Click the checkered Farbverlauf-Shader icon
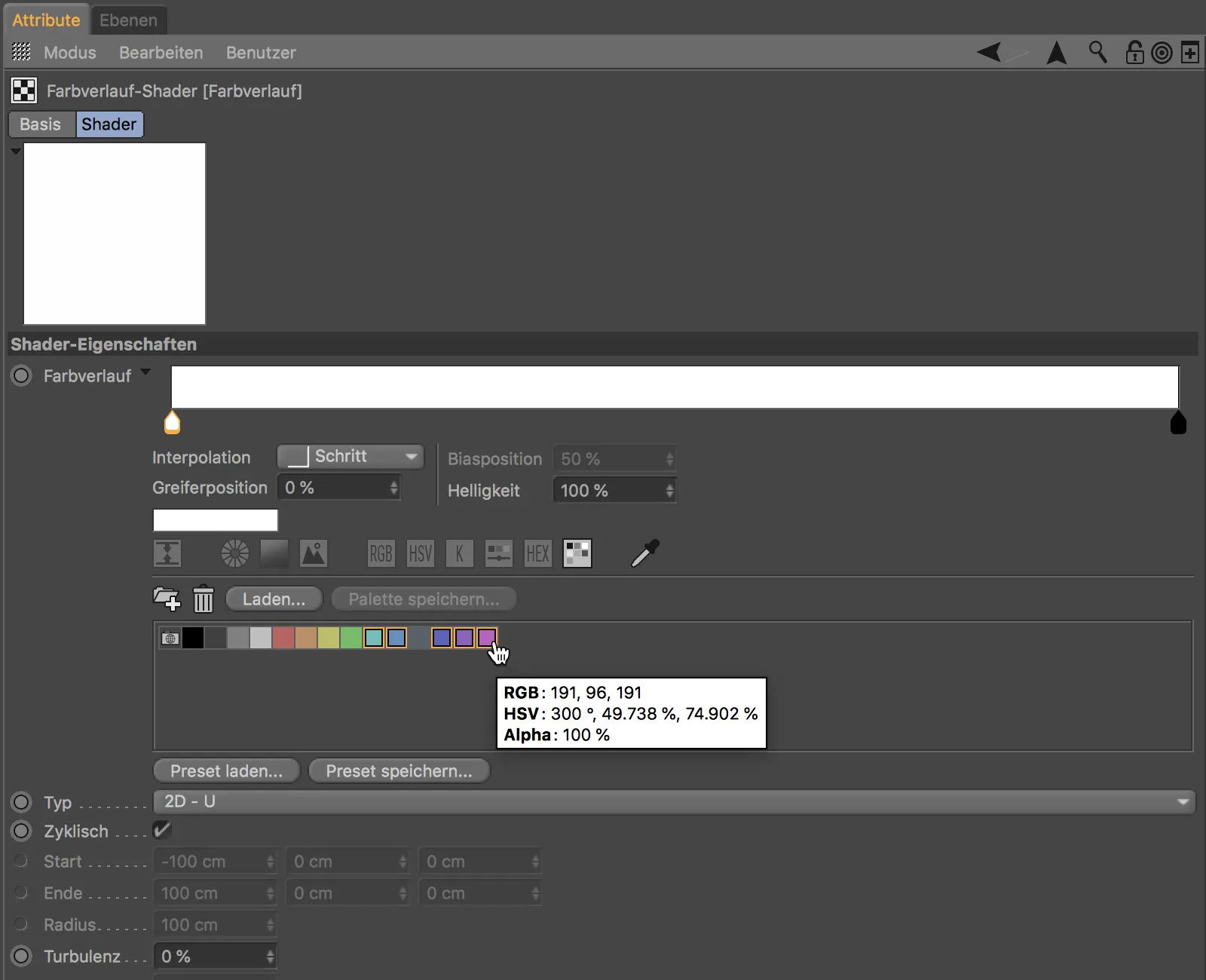Viewport: 1206px width, 980px height. [24, 90]
